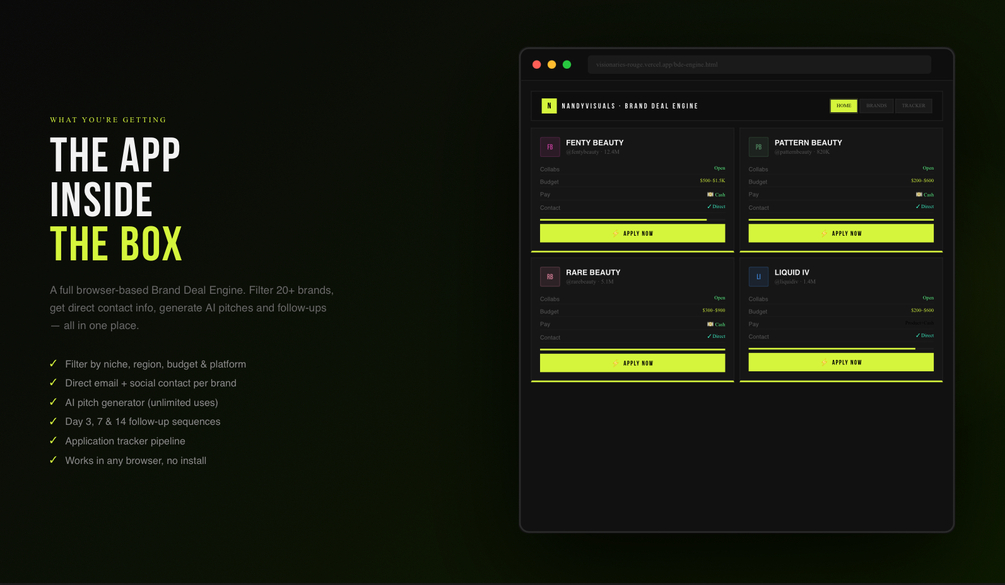Click the Open collabs status for Fenty Beauty
This screenshot has width=1005, height=585.
click(720, 168)
